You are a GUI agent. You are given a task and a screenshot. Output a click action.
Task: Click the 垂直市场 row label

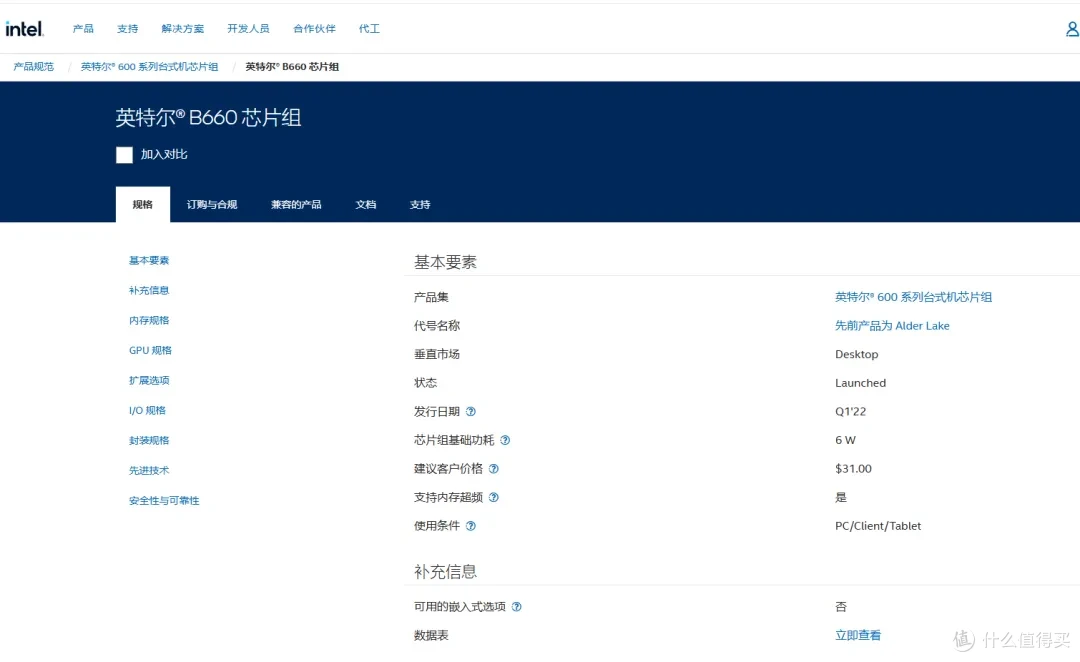437,354
